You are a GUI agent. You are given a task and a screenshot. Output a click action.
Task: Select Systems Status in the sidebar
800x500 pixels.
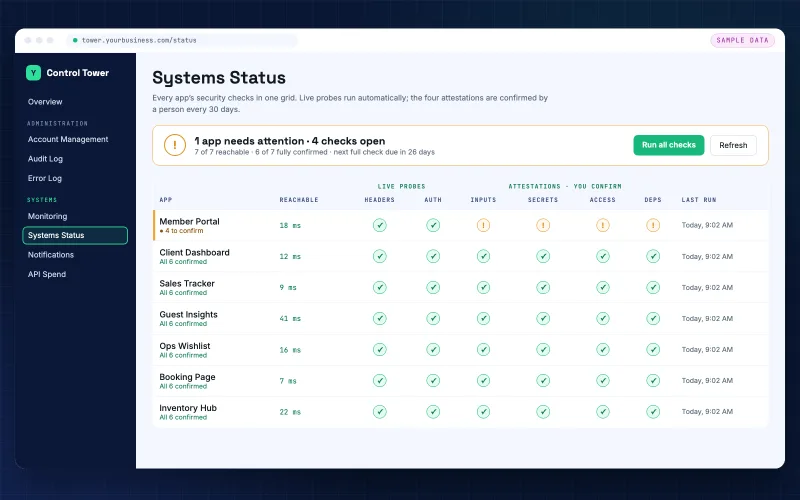coord(75,235)
